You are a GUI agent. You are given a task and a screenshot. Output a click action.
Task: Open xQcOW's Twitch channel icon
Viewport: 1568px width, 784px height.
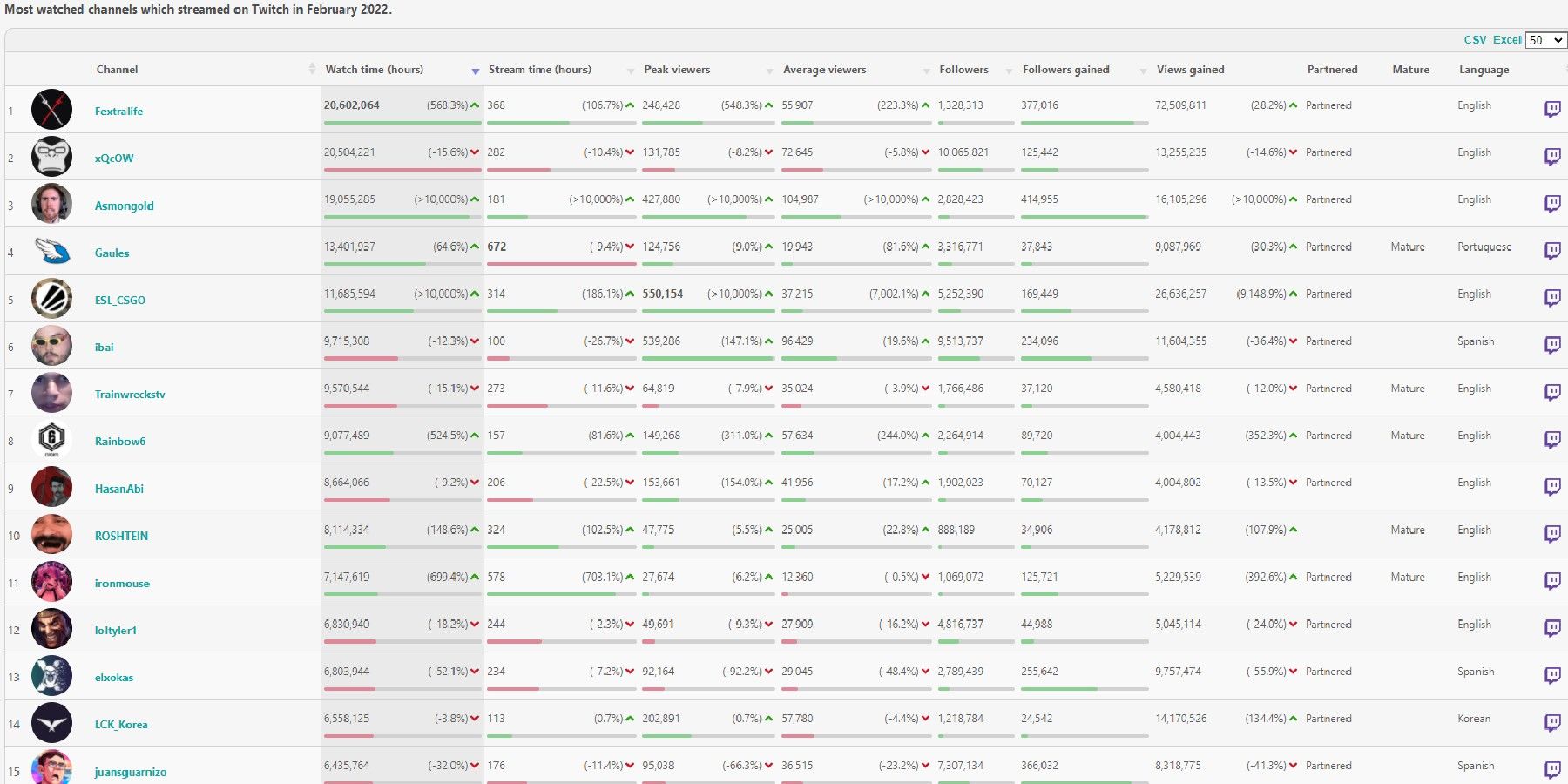(x=1552, y=157)
